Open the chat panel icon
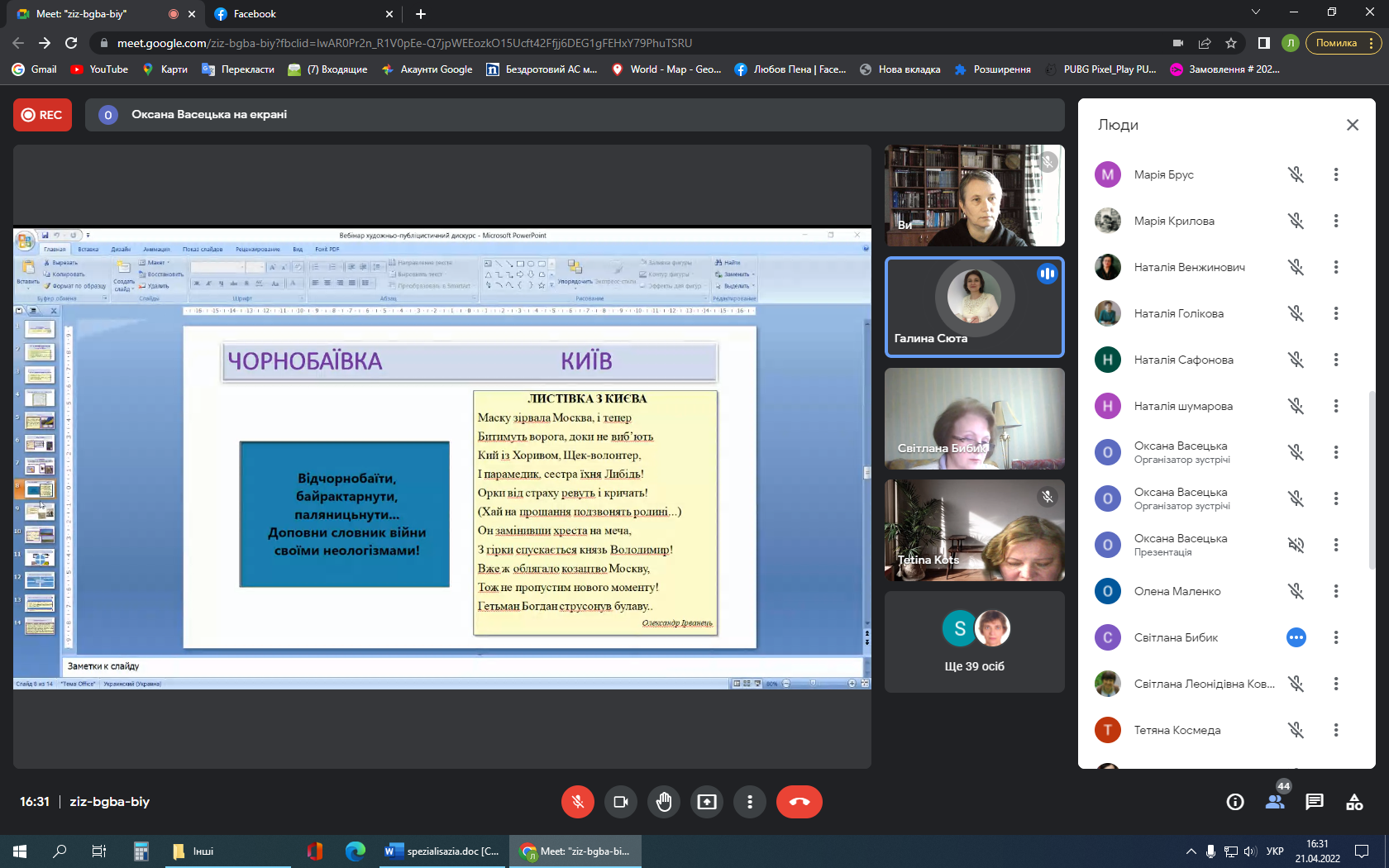Image resolution: width=1389 pixels, height=868 pixels. click(x=1315, y=802)
